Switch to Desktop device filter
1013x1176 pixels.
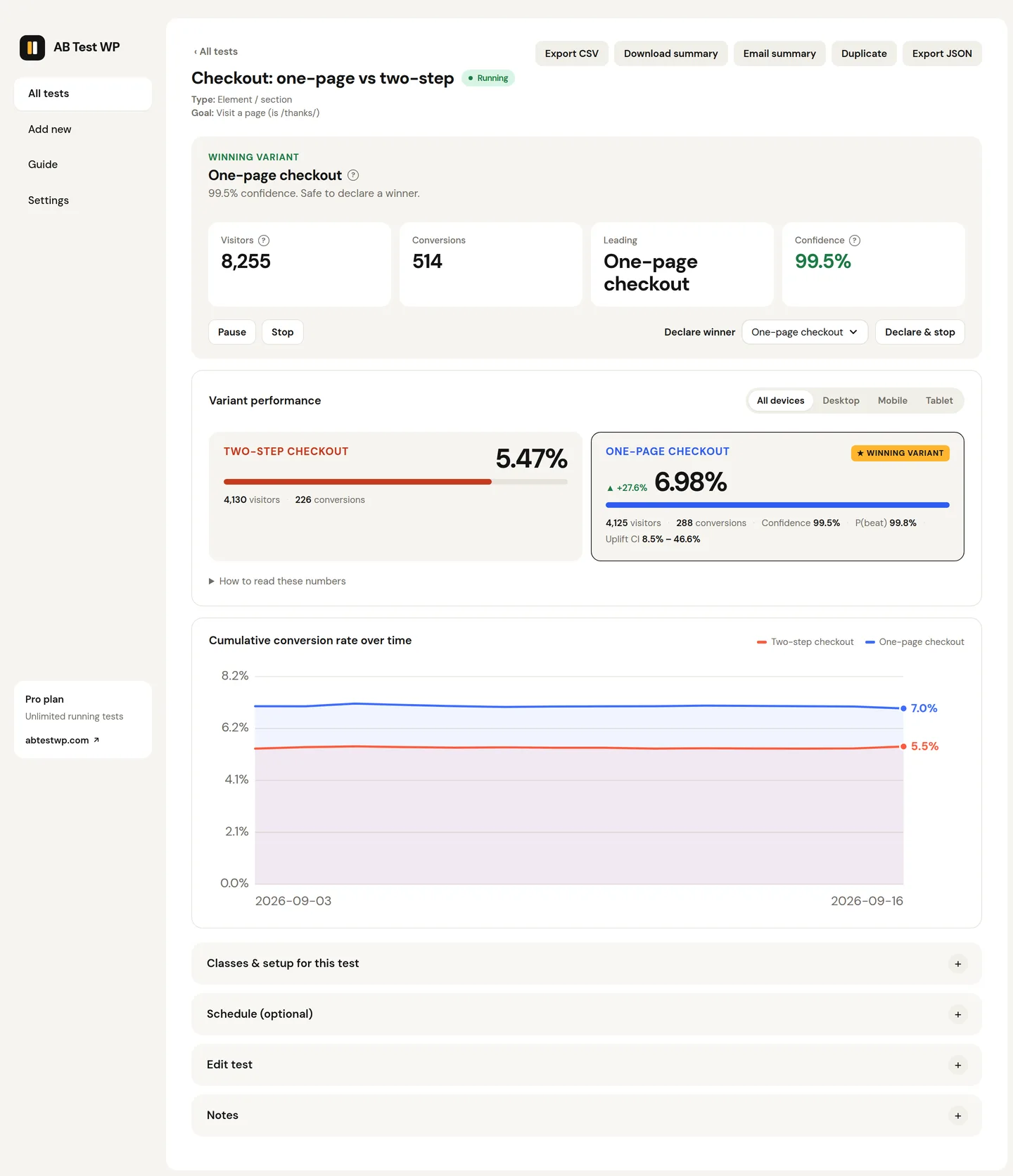[841, 400]
